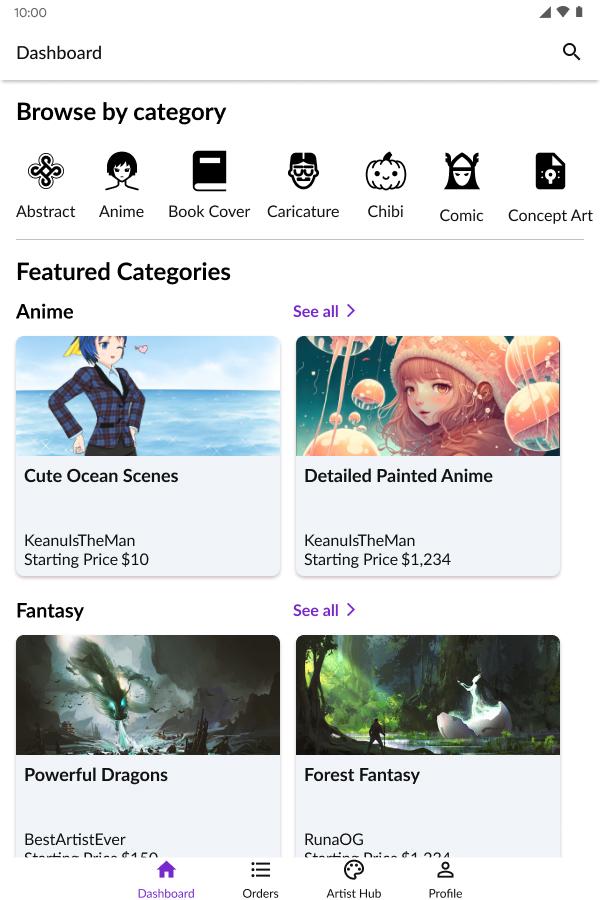Image resolution: width=600 pixels, height=900 pixels.
Task: Open the Comic helmet category icon
Action: point(461,171)
